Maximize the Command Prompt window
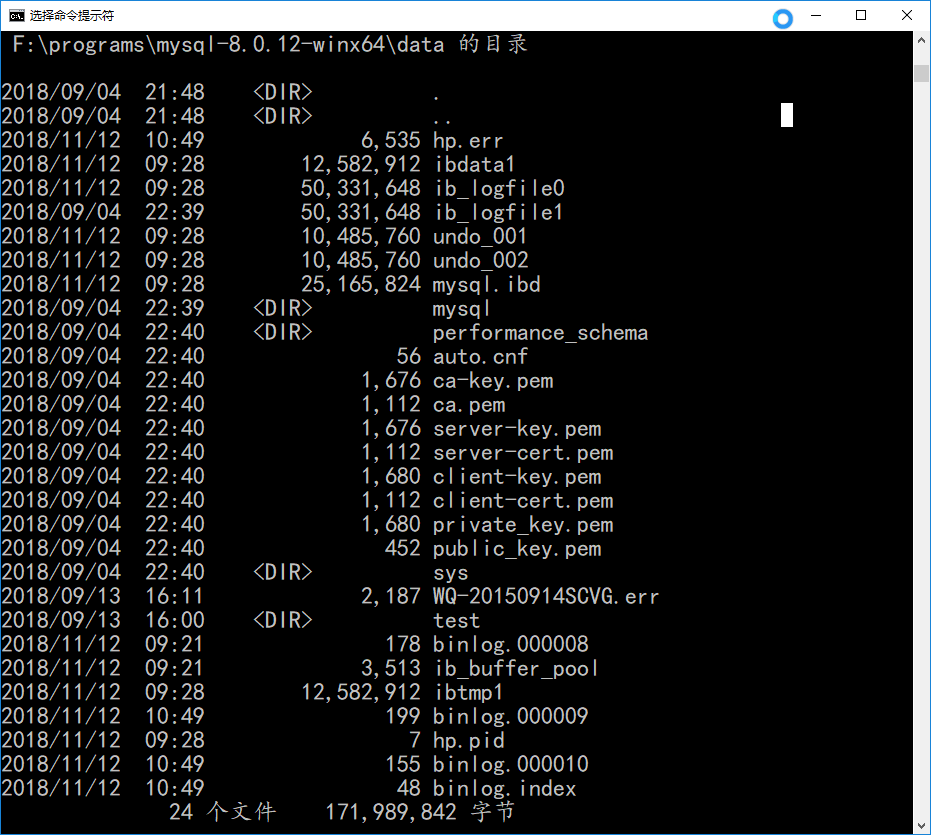 click(x=861, y=15)
